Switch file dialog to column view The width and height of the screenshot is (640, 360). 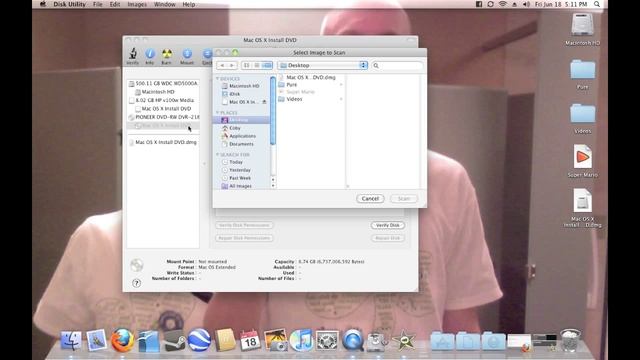267,65
